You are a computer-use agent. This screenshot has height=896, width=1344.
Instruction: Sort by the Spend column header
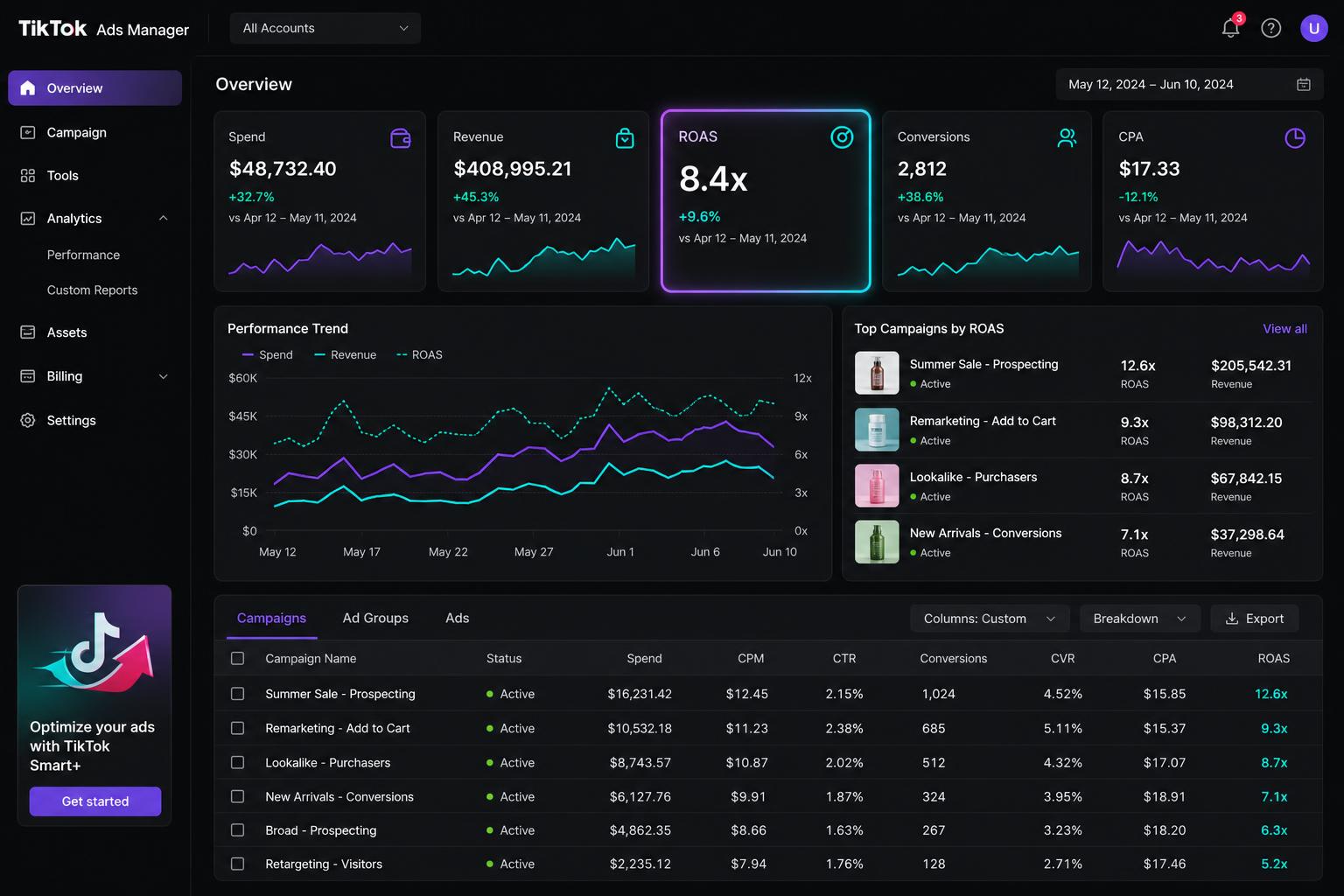(x=644, y=658)
